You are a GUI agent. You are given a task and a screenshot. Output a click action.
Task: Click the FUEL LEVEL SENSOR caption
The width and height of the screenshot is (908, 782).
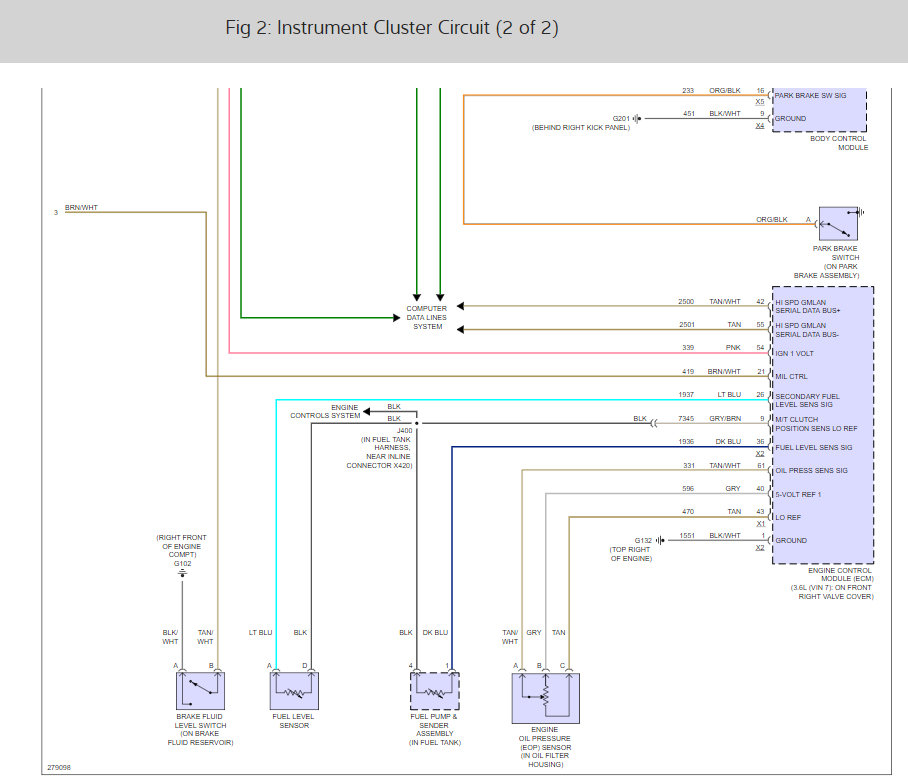294,721
